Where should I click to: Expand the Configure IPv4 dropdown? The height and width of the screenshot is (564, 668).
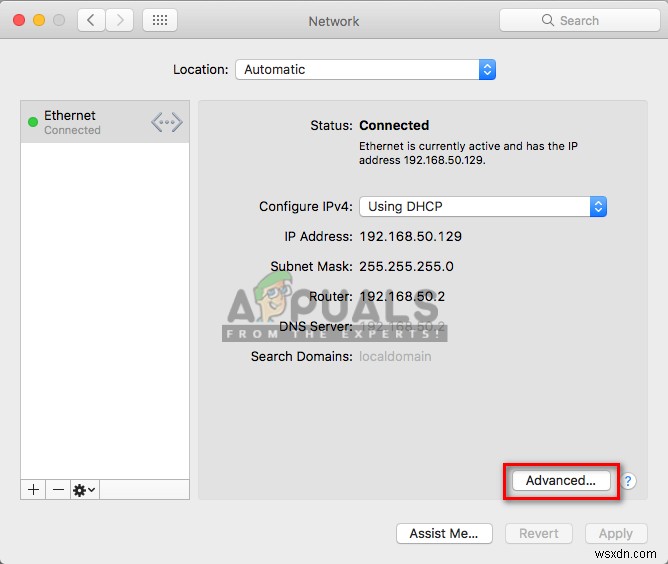tap(483, 206)
